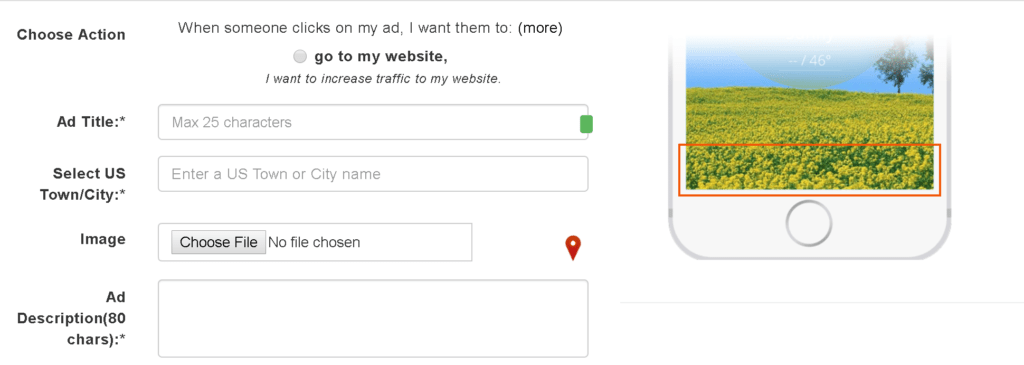Screen dimensions: 1024x365
Task: Select the "go to my website" radio button
Action: [300, 57]
